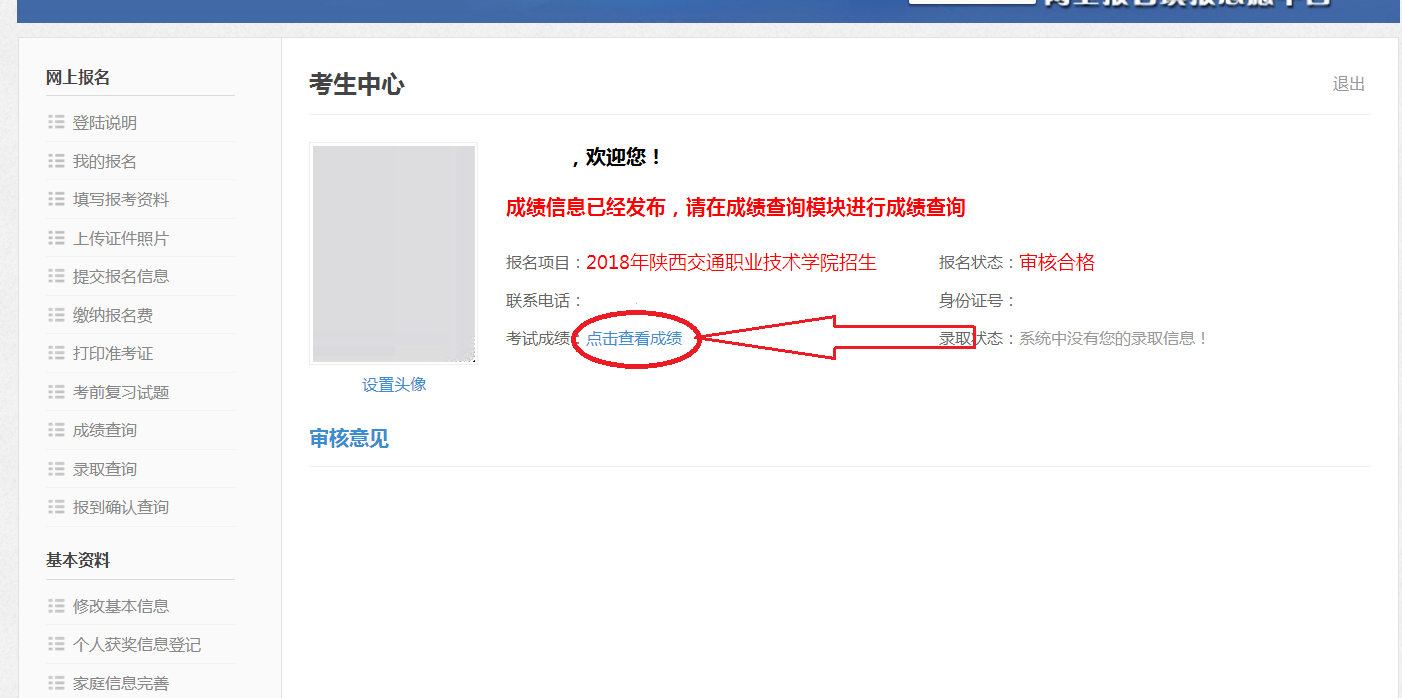
Task: Open 个人获奖信息登记 item
Action: [137, 645]
